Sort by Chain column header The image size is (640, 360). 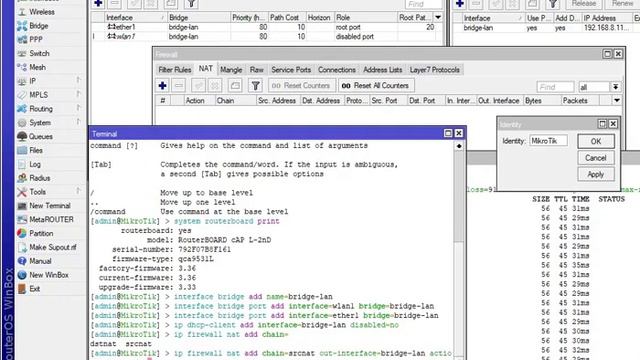pos(236,100)
